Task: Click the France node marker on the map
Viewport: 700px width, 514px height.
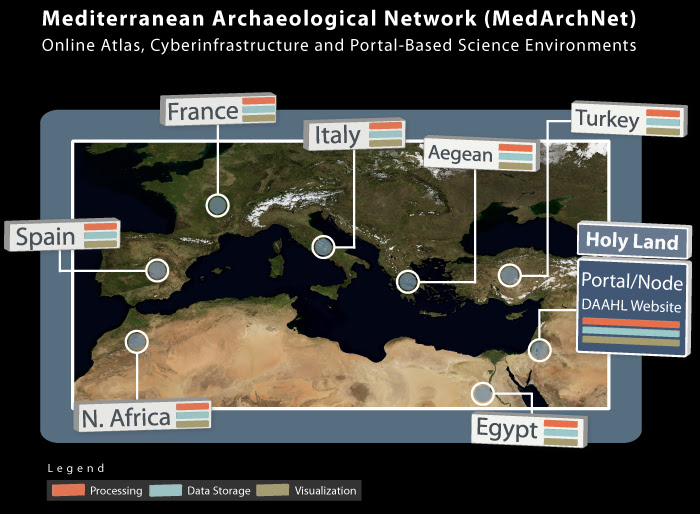Action: (218, 205)
